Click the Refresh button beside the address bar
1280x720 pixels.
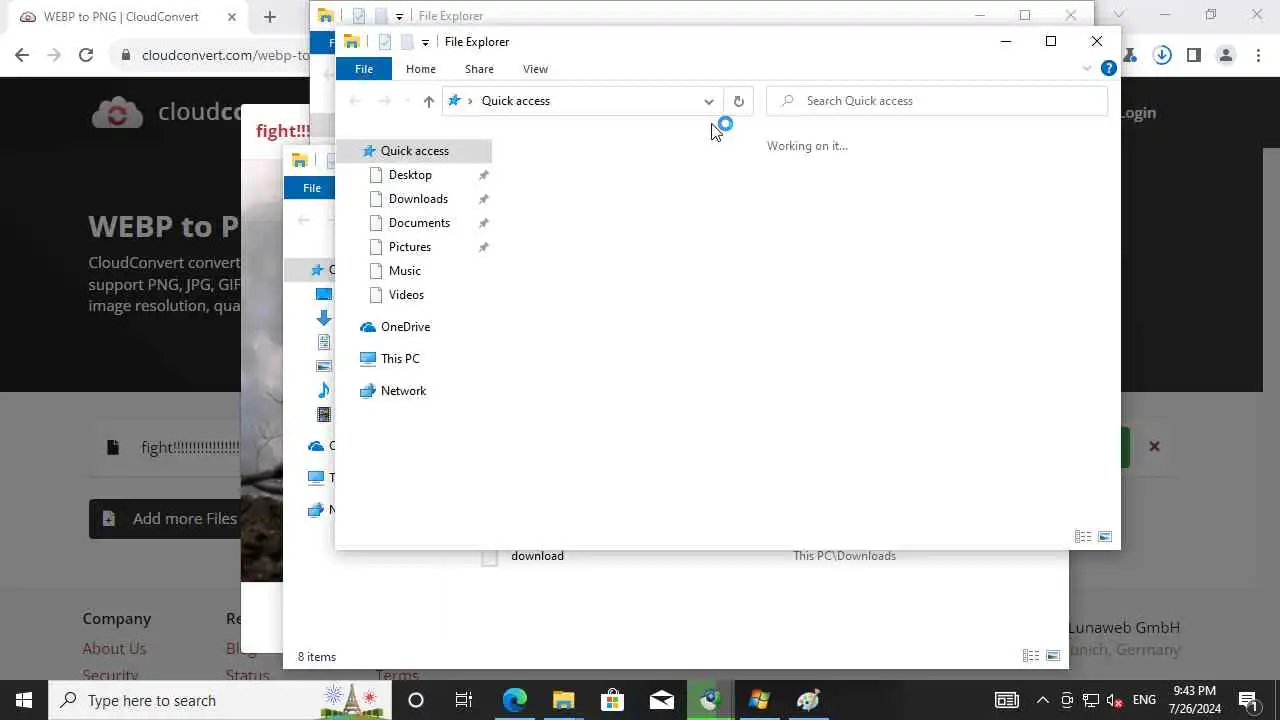click(x=738, y=101)
